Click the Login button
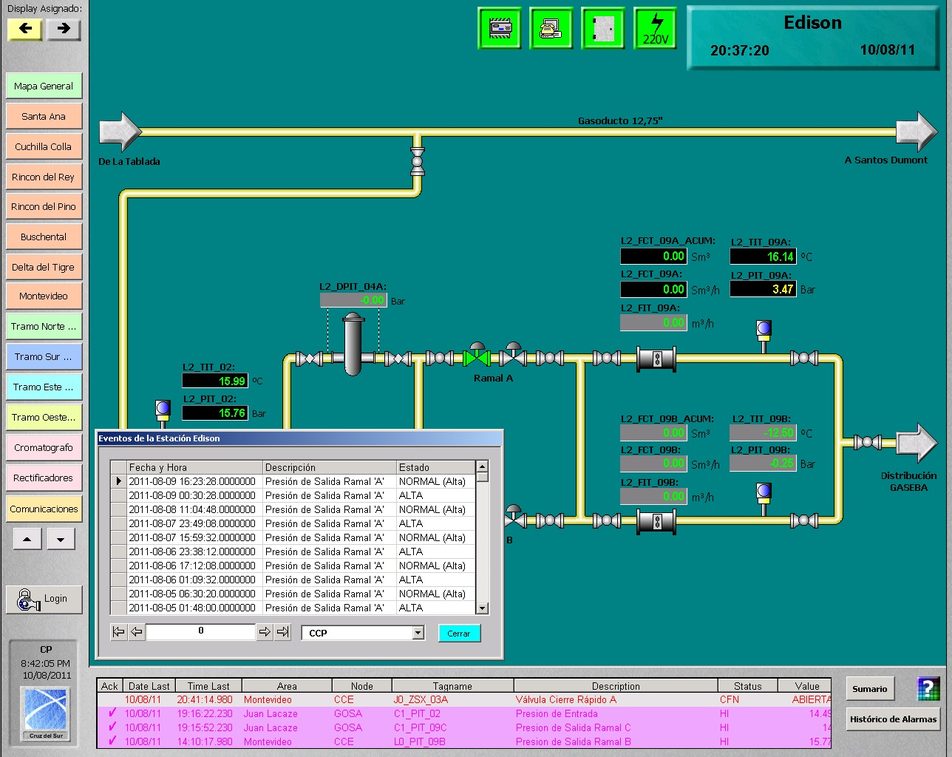 (x=44, y=599)
